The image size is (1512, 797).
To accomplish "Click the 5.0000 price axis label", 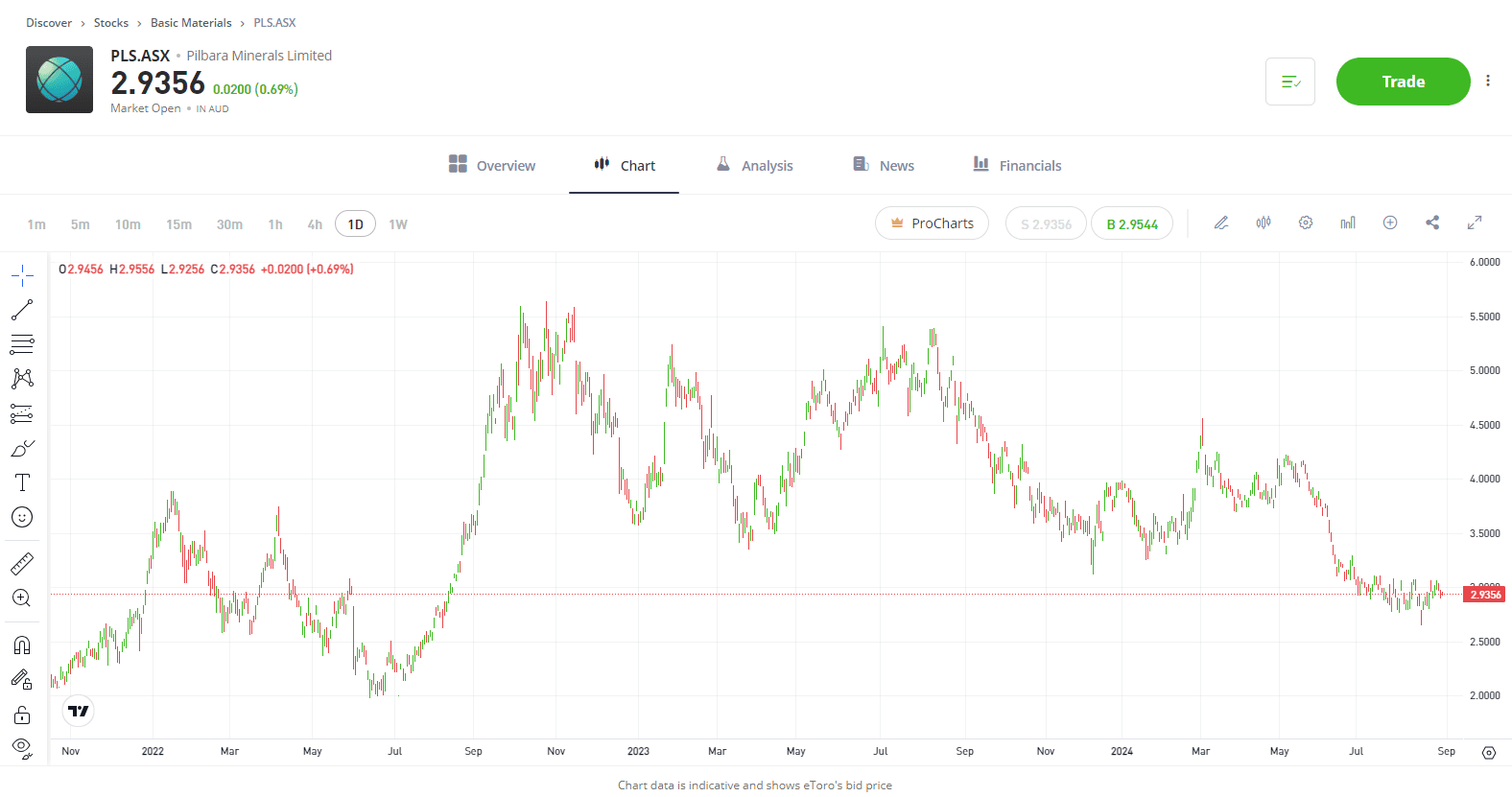I will (1484, 370).
